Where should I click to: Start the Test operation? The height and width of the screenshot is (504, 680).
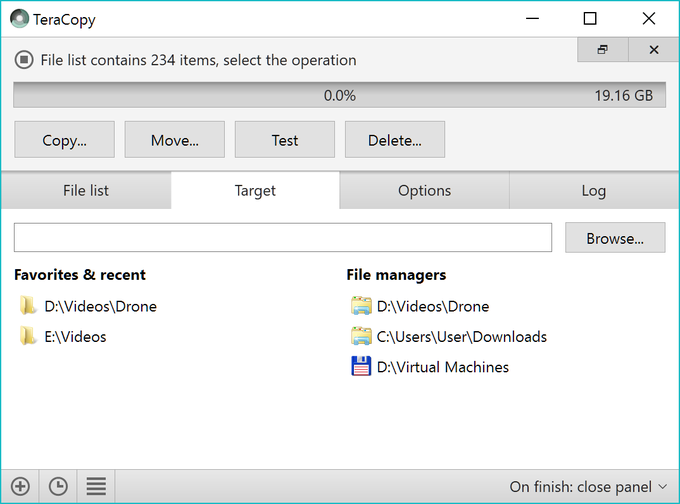pyautogui.click(x=285, y=140)
